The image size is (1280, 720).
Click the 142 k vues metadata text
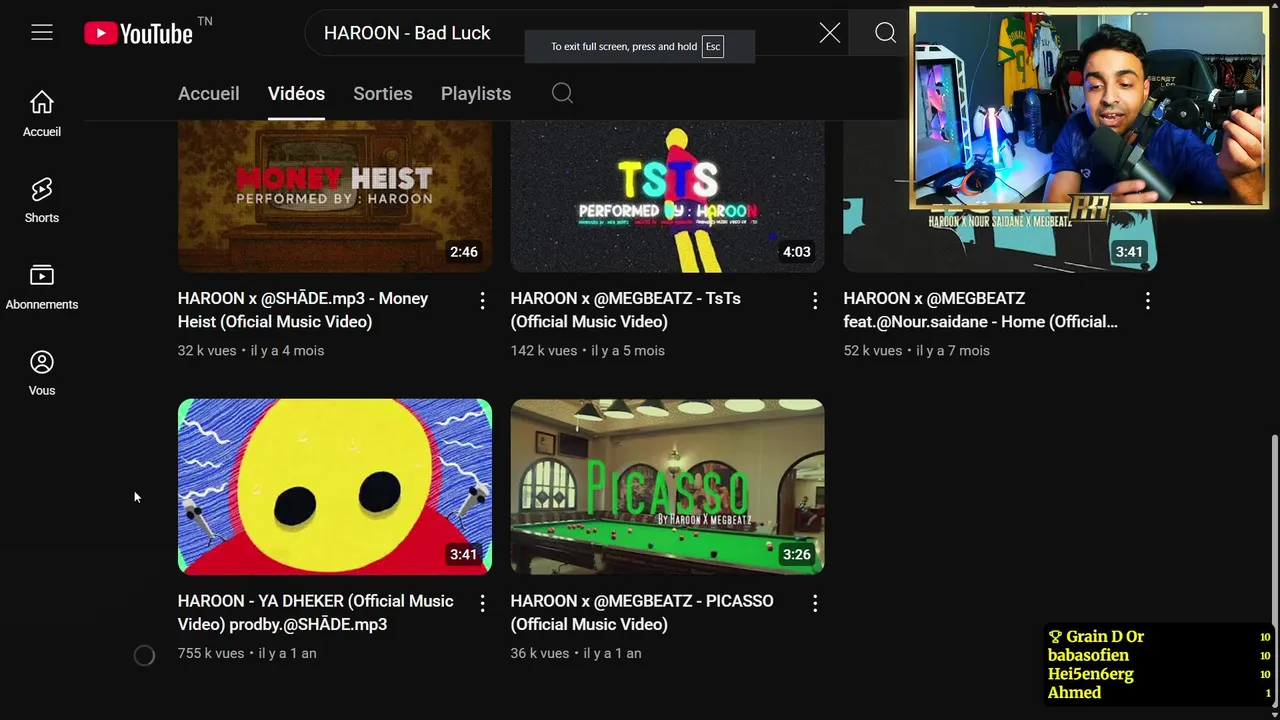pyautogui.click(x=544, y=351)
